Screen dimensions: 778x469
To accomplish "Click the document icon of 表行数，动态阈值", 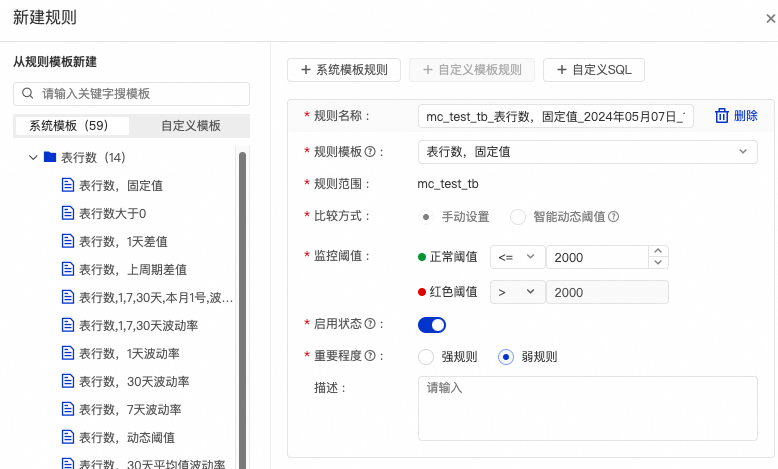I will pyautogui.click(x=67, y=437).
